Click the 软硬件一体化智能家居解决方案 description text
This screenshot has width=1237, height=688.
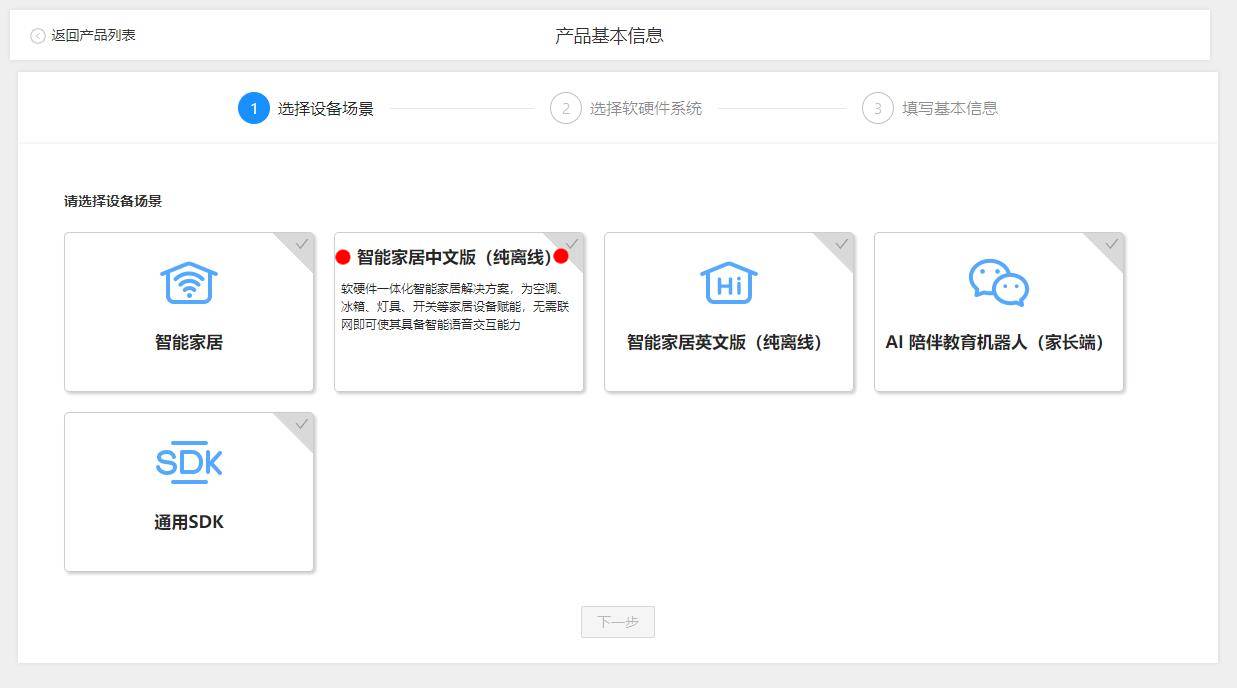456,306
